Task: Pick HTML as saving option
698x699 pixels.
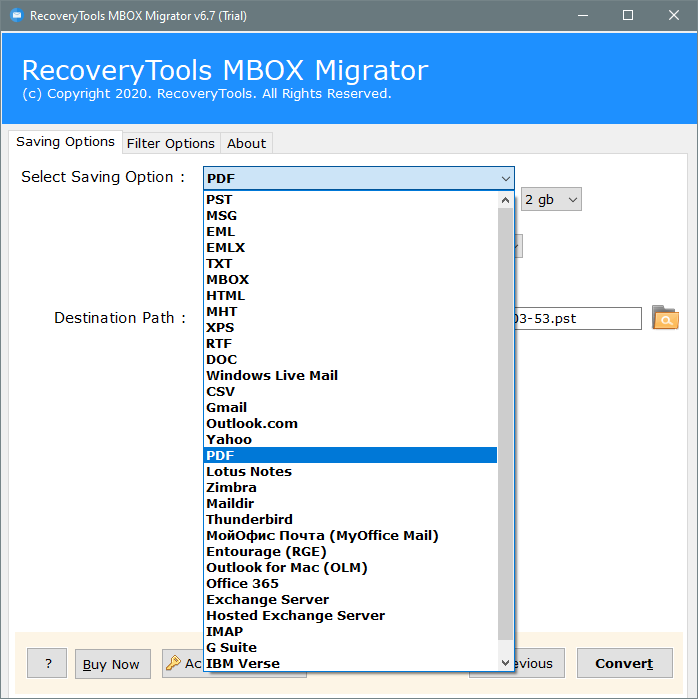Action: point(351,296)
